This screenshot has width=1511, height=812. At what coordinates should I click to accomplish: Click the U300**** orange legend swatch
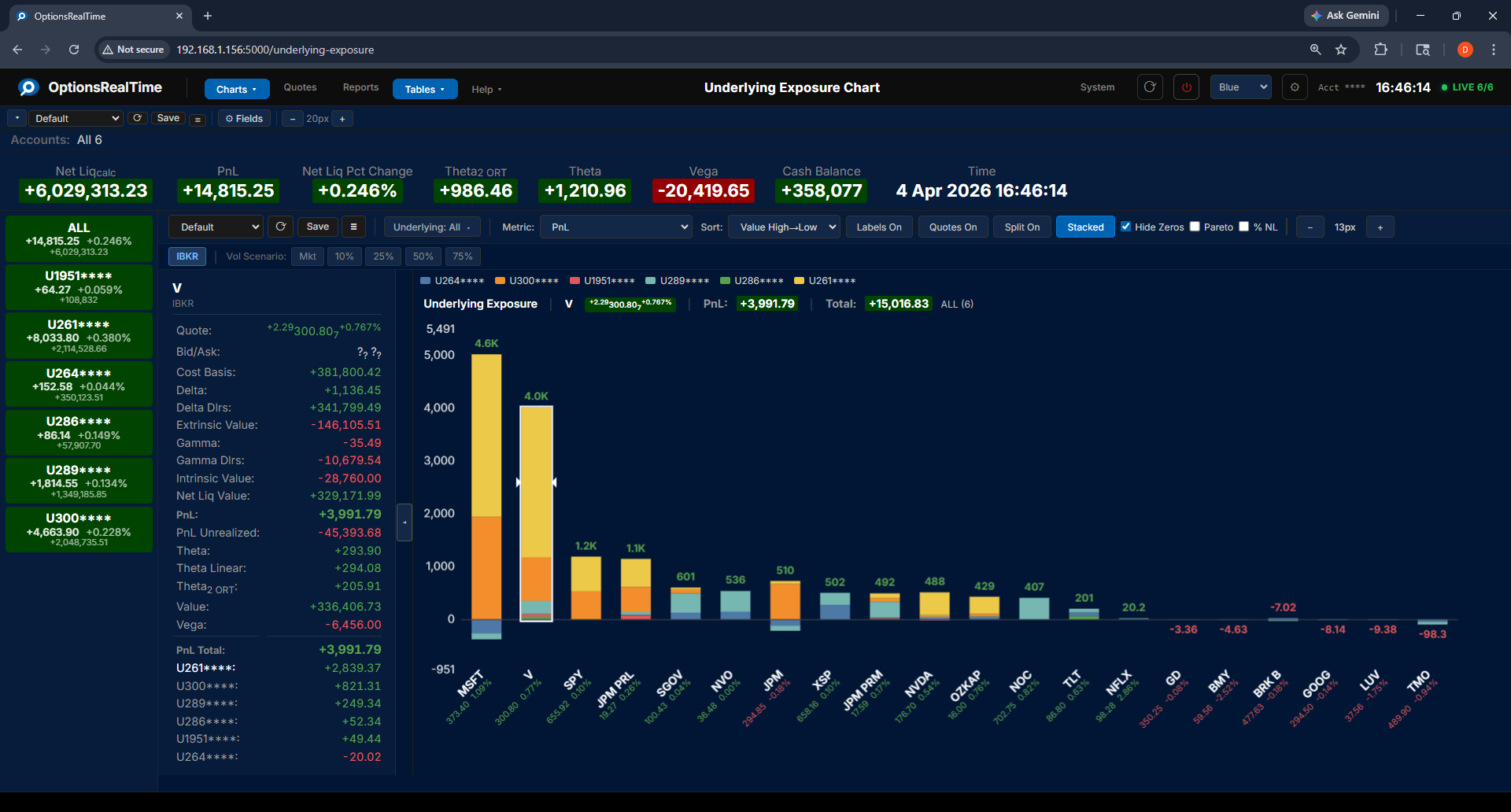[x=500, y=281]
